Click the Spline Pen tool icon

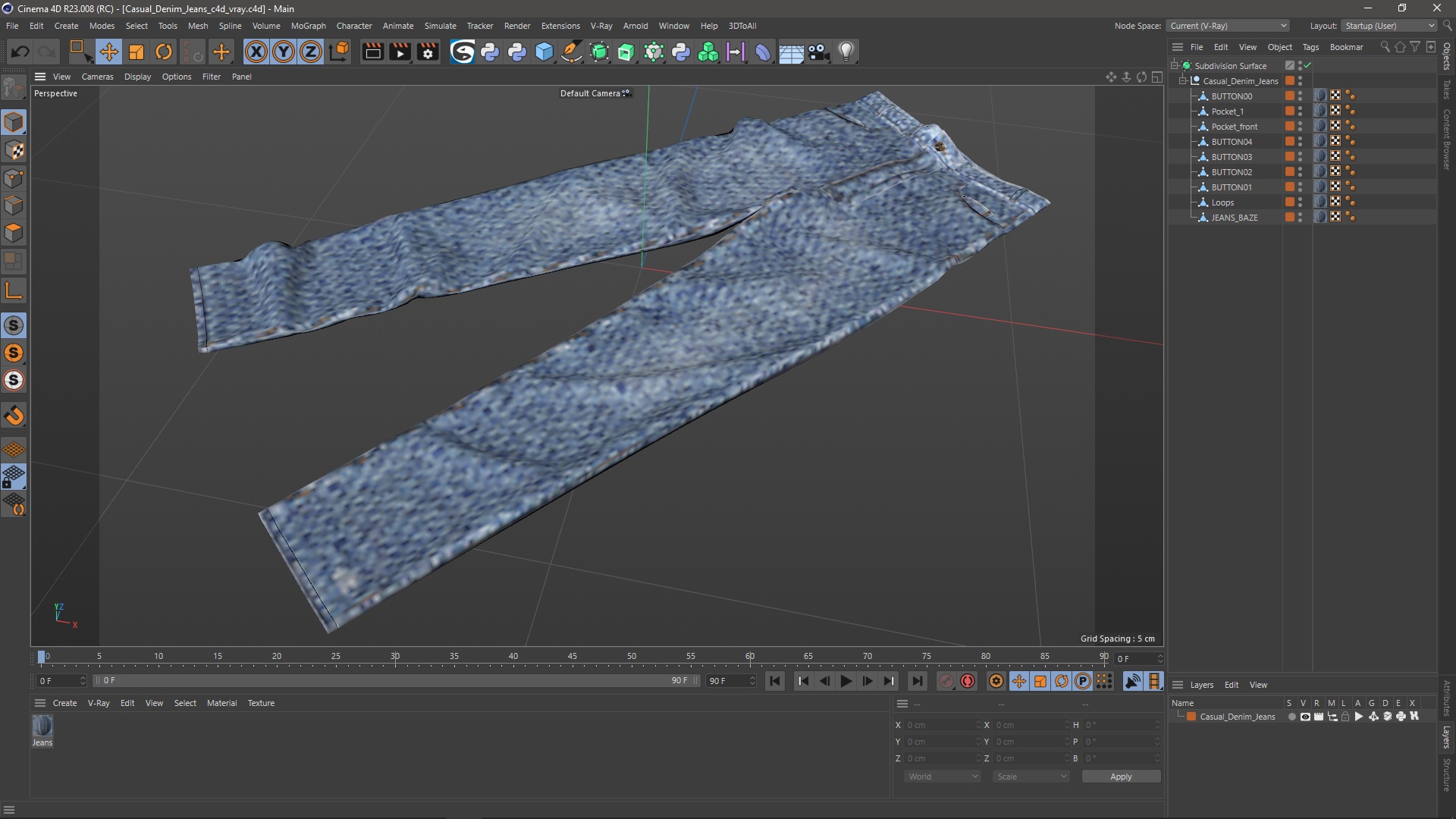click(x=572, y=52)
